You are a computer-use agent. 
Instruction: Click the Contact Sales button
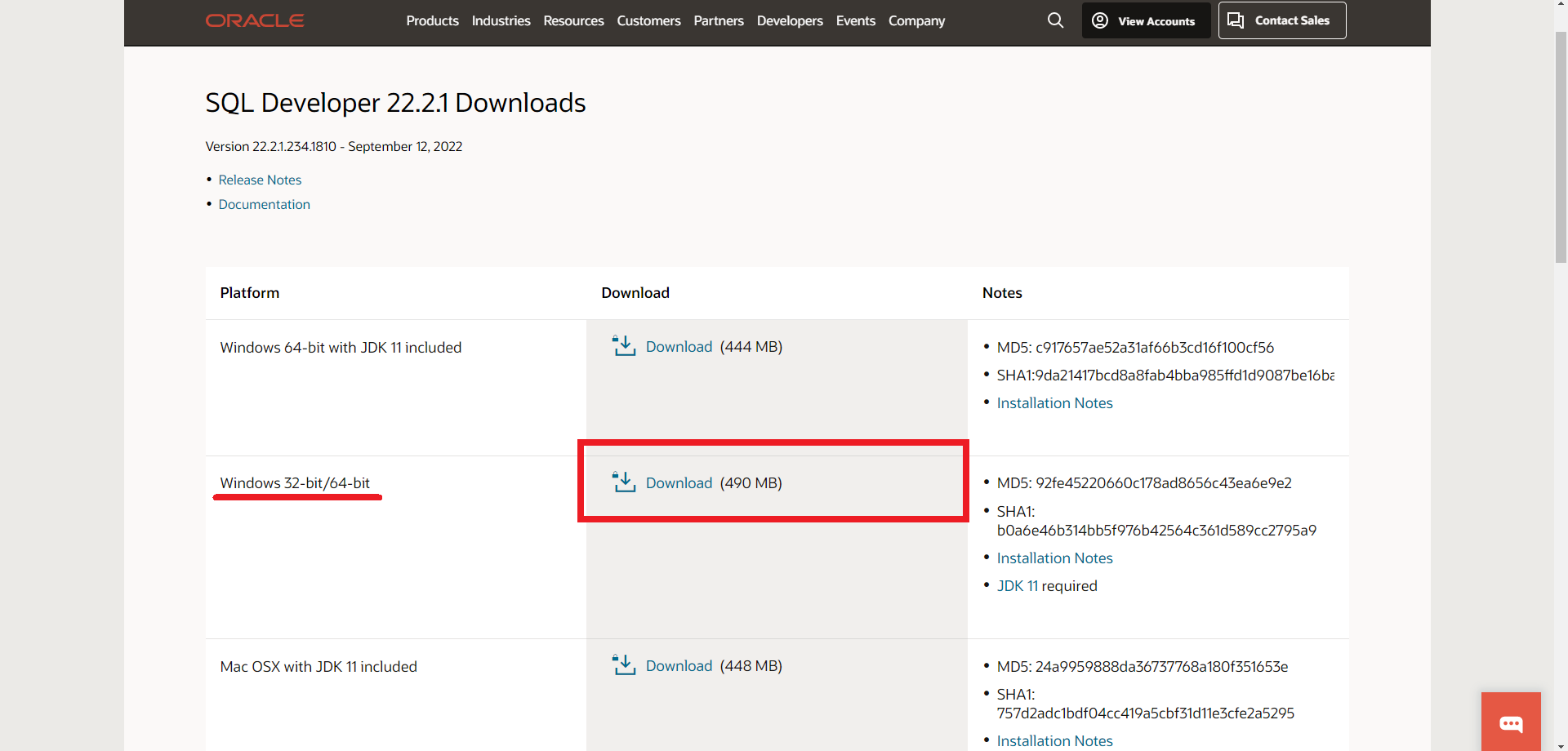click(x=1282, y=20)
